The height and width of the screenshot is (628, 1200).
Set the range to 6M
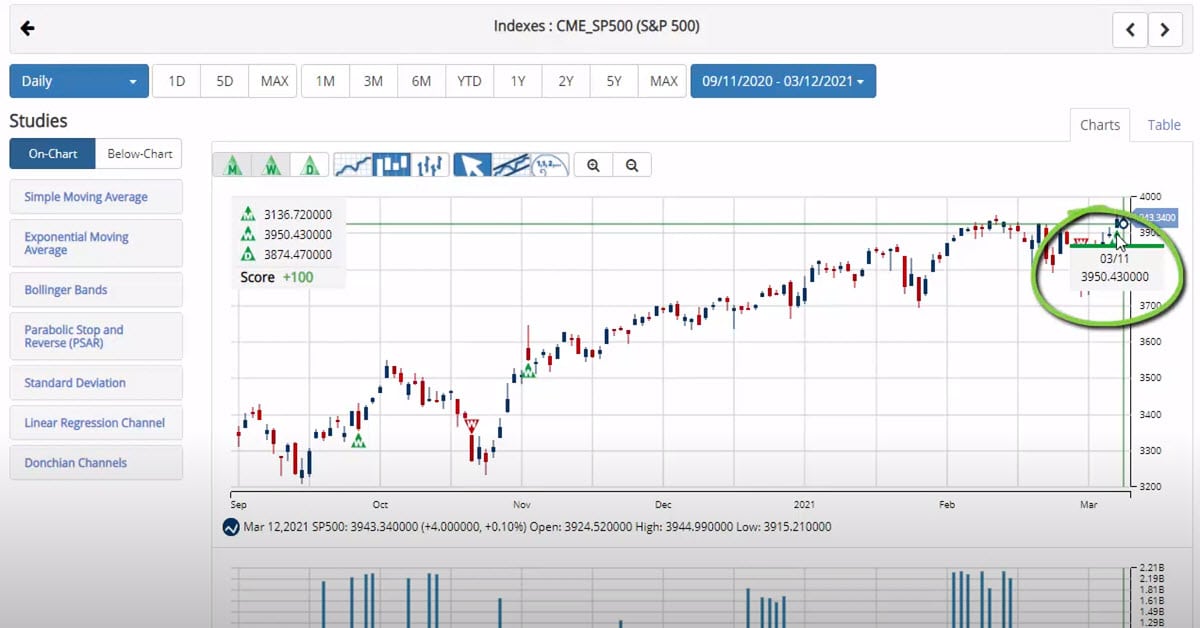pos(421,81)
